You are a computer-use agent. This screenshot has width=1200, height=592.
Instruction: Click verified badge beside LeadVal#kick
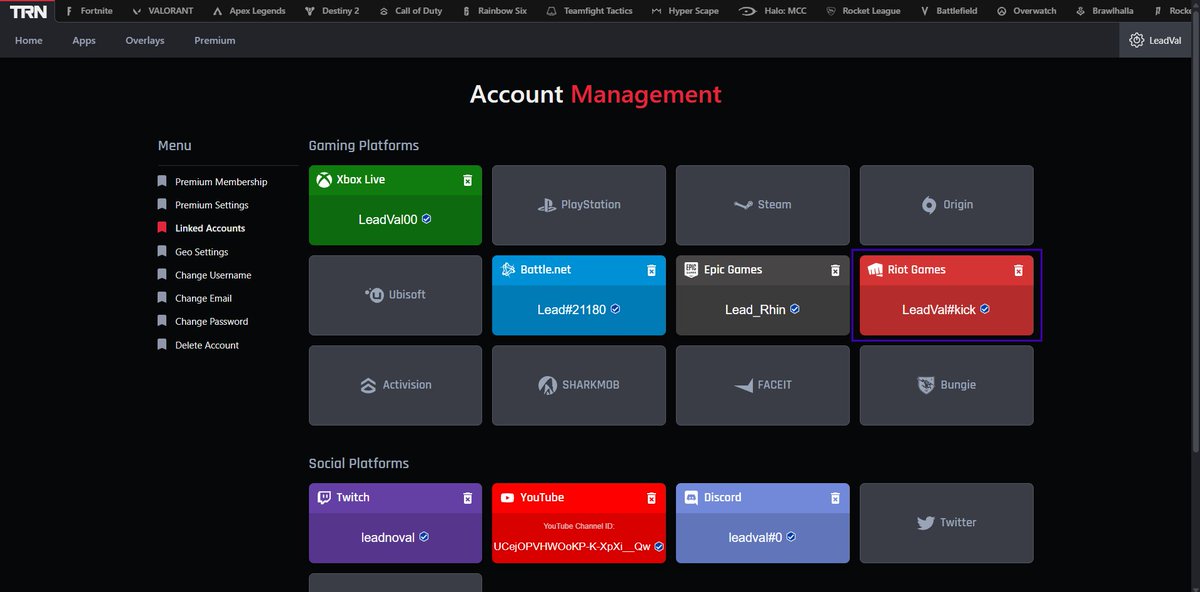point(985,309)
